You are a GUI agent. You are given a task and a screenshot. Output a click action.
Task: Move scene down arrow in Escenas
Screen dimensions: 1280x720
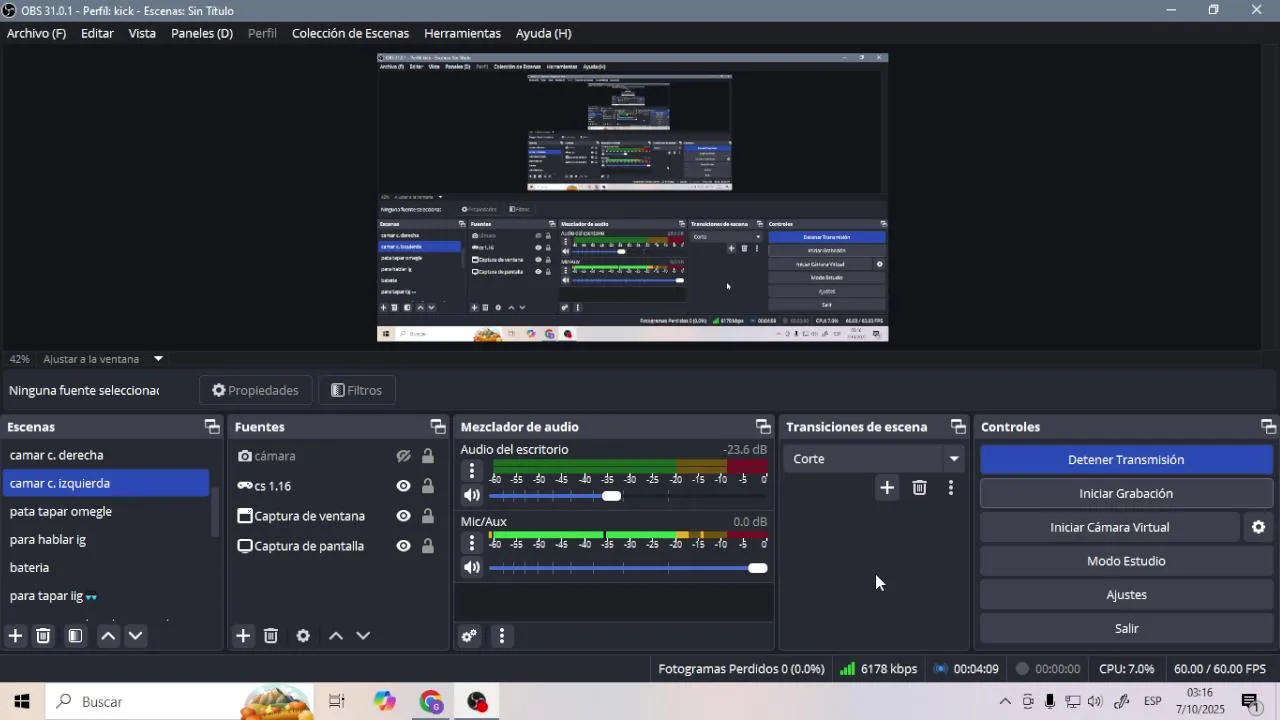(136, 636)
